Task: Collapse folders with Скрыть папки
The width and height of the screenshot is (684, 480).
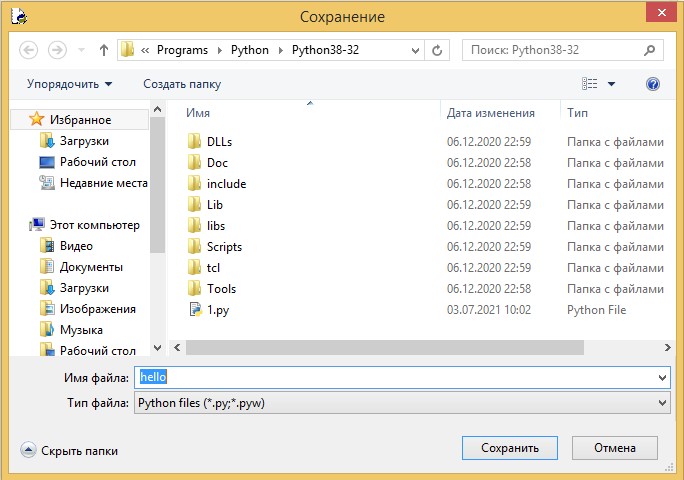Action: point(69,451)
